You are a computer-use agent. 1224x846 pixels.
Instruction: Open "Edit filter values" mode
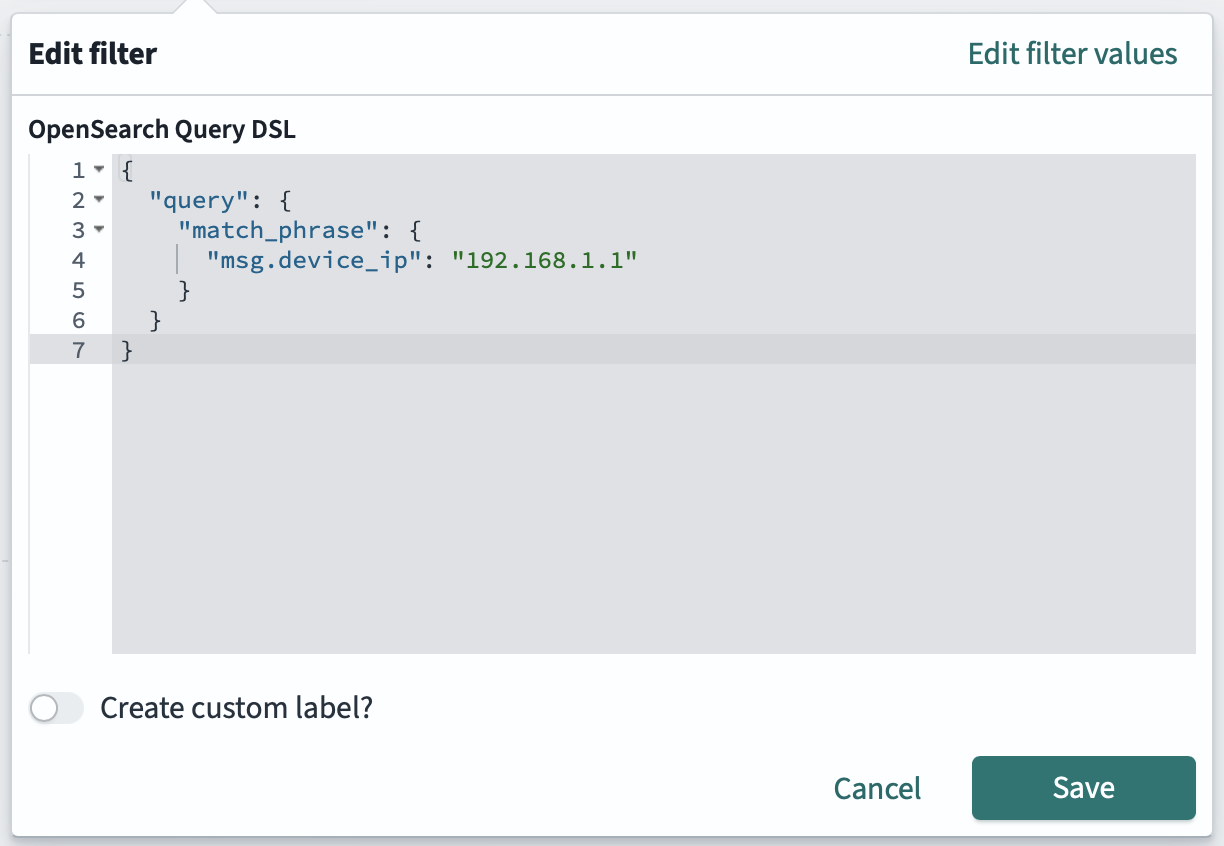click(x=1072, y=54)
